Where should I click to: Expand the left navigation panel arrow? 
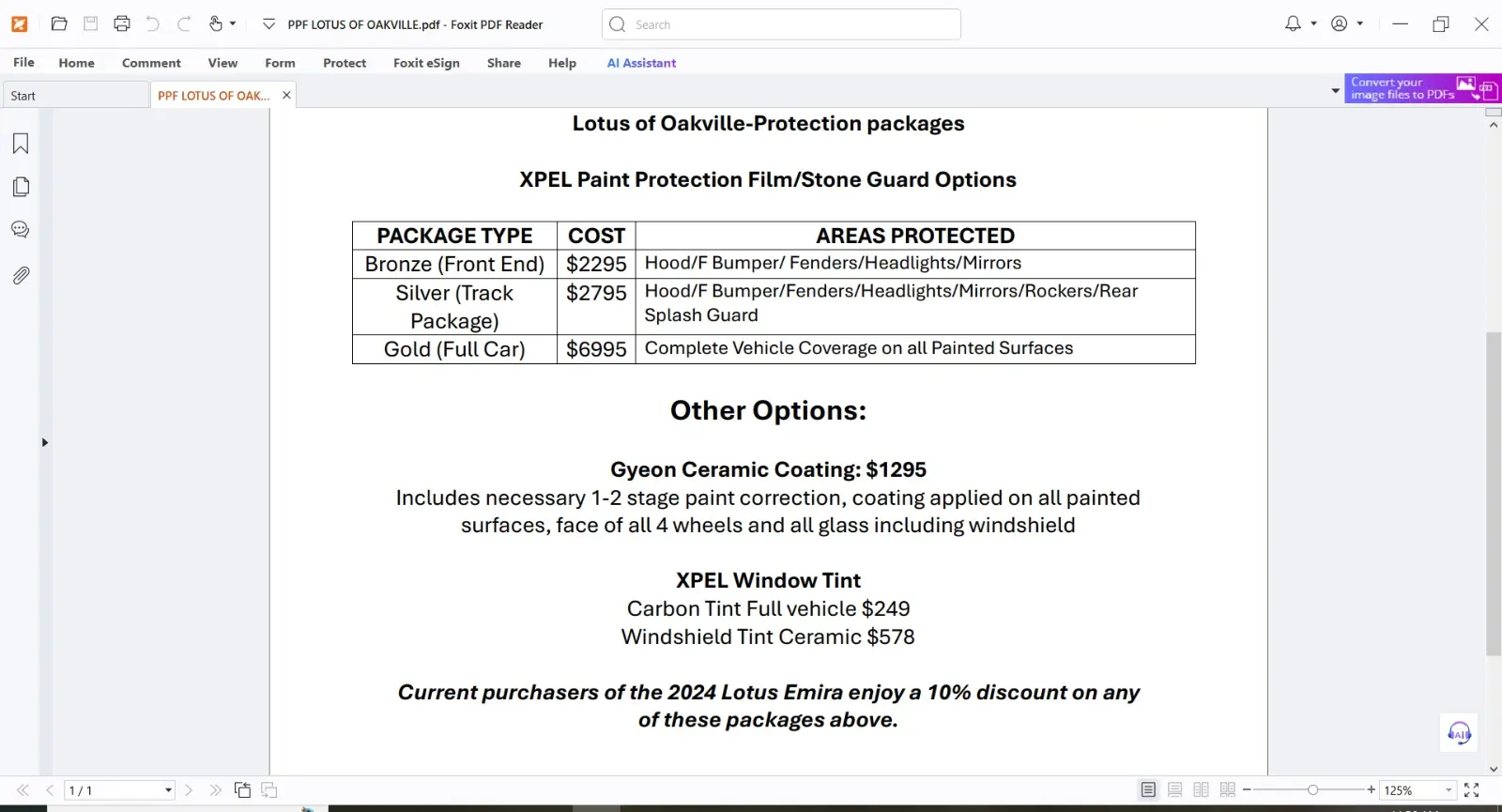click(x=44, y=442)
